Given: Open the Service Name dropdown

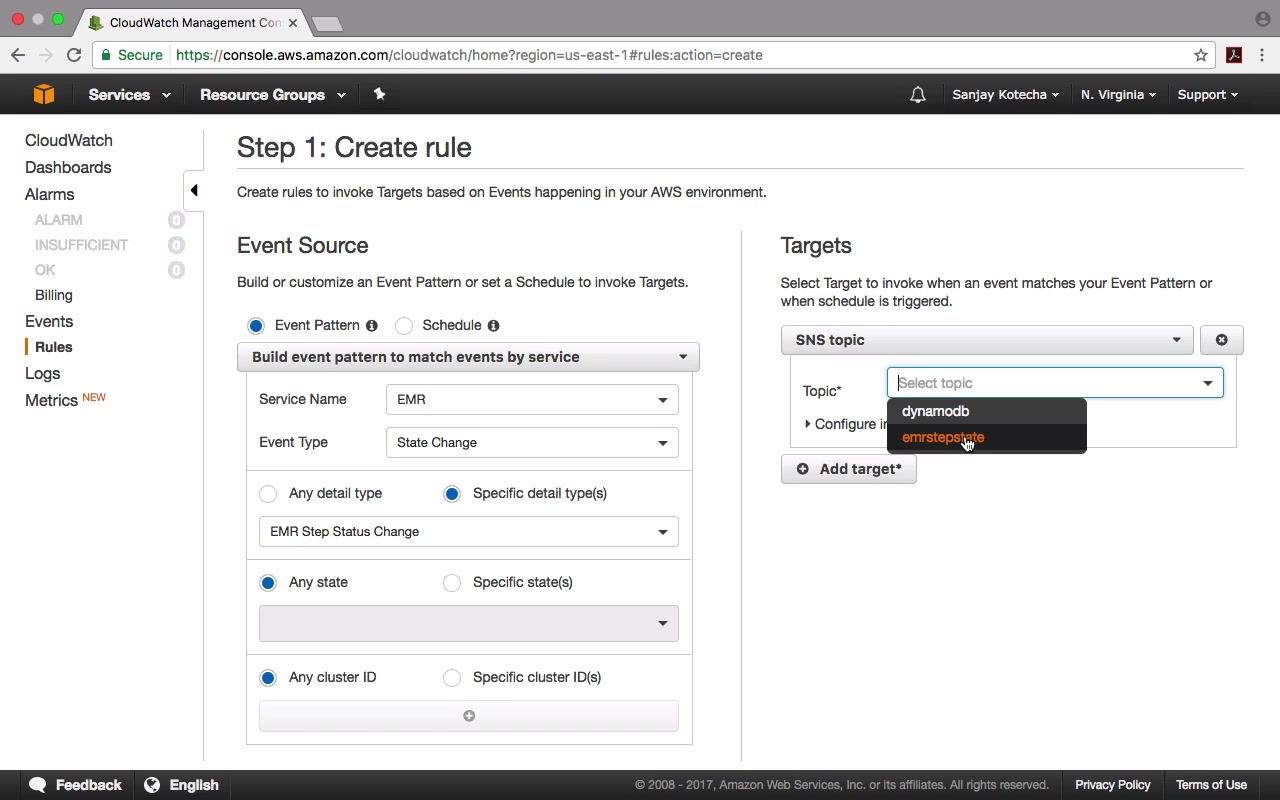Looking at the screenshot, I should [x=531, y=400].
